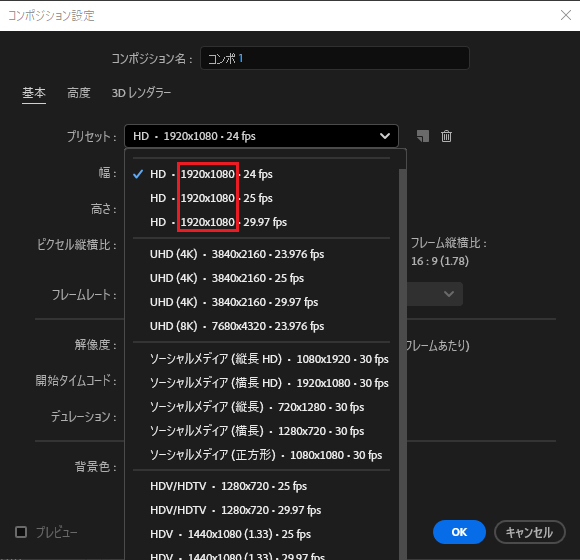Choose UHD (4K) 3840x2160 25 fps
Image resolution: width=580 pixels, height=560 pixels.
(261, 278)
